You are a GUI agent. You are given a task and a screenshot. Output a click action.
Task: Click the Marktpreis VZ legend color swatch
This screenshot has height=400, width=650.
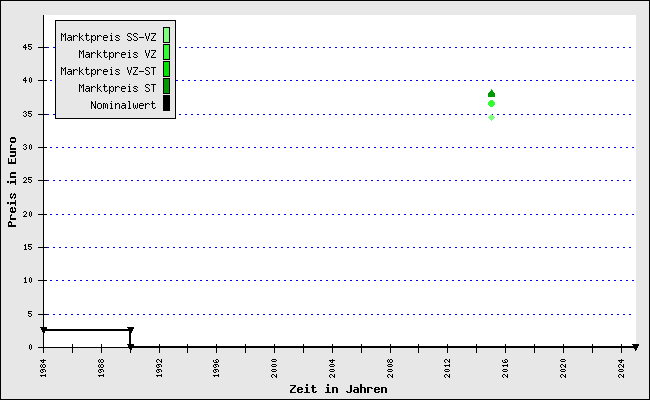(166, 53)
